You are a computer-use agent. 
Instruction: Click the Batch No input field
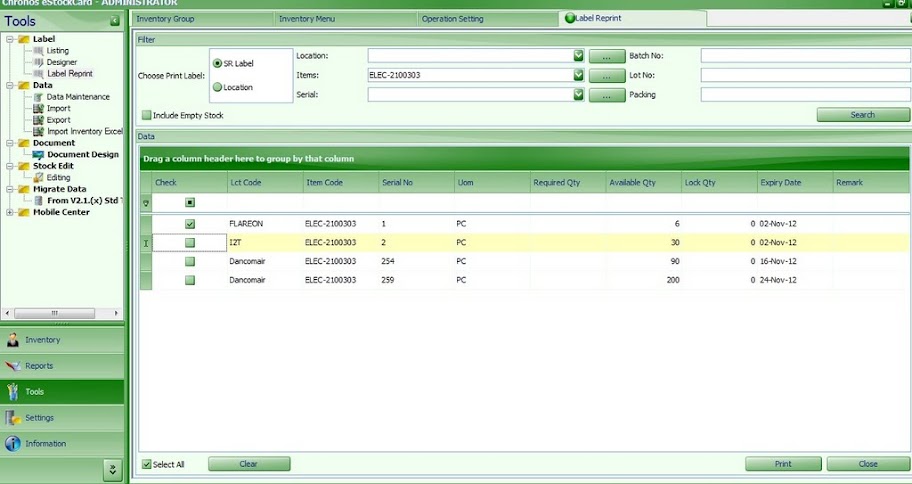coord(806,56)
